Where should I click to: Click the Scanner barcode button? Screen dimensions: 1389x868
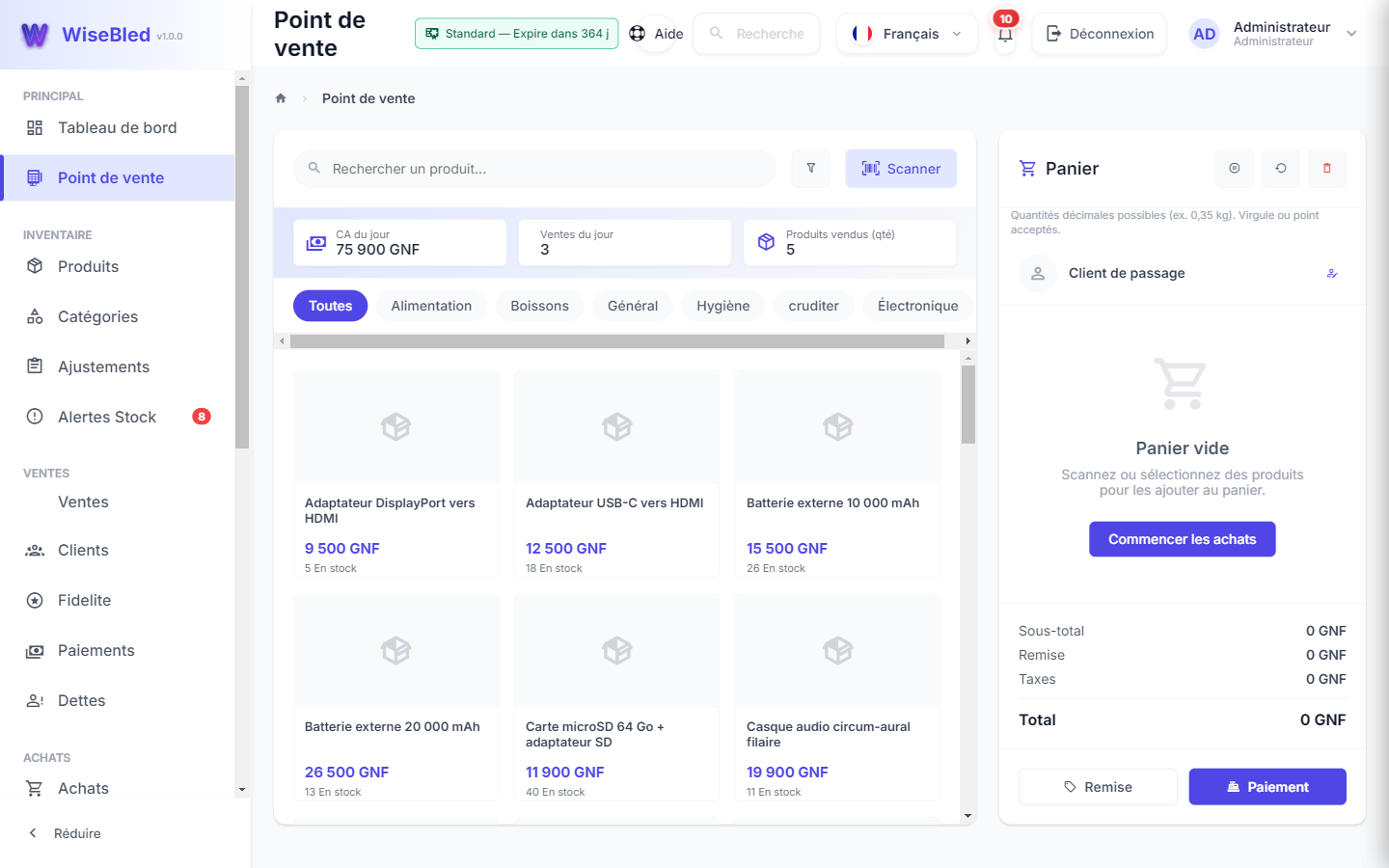point(901,169)
